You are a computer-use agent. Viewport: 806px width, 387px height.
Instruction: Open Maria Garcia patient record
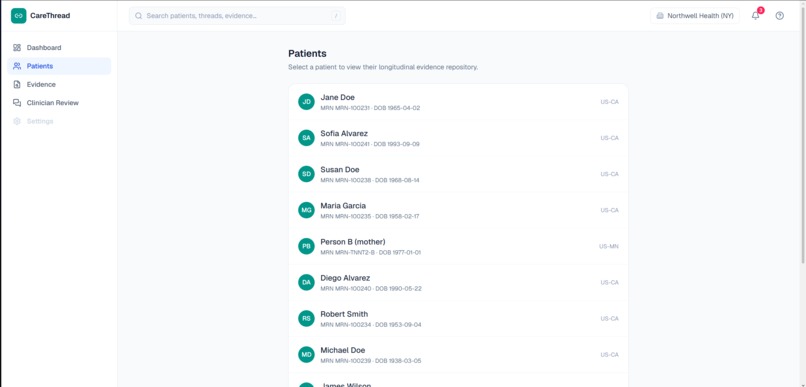point(458,210)
